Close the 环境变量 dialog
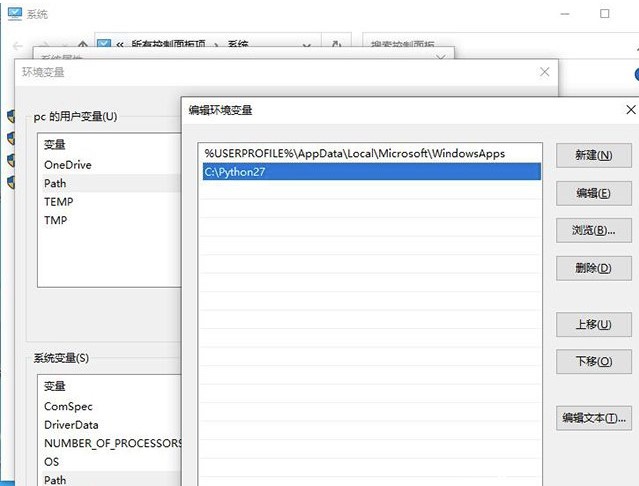The image size is (639, 486). point(544,72)
